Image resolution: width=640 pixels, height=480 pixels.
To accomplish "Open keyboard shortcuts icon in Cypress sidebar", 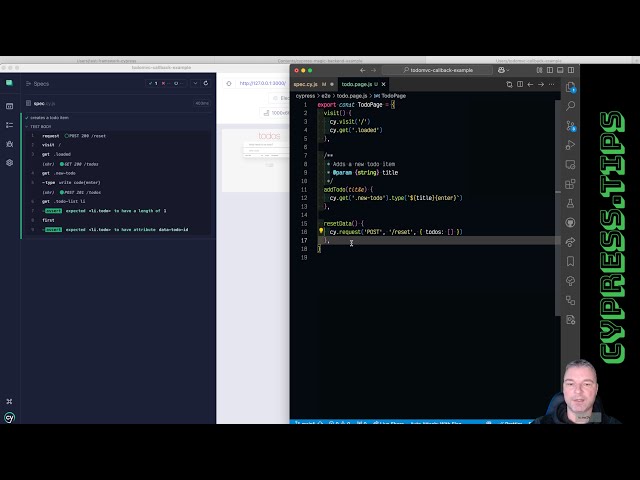I will [9, 401].
